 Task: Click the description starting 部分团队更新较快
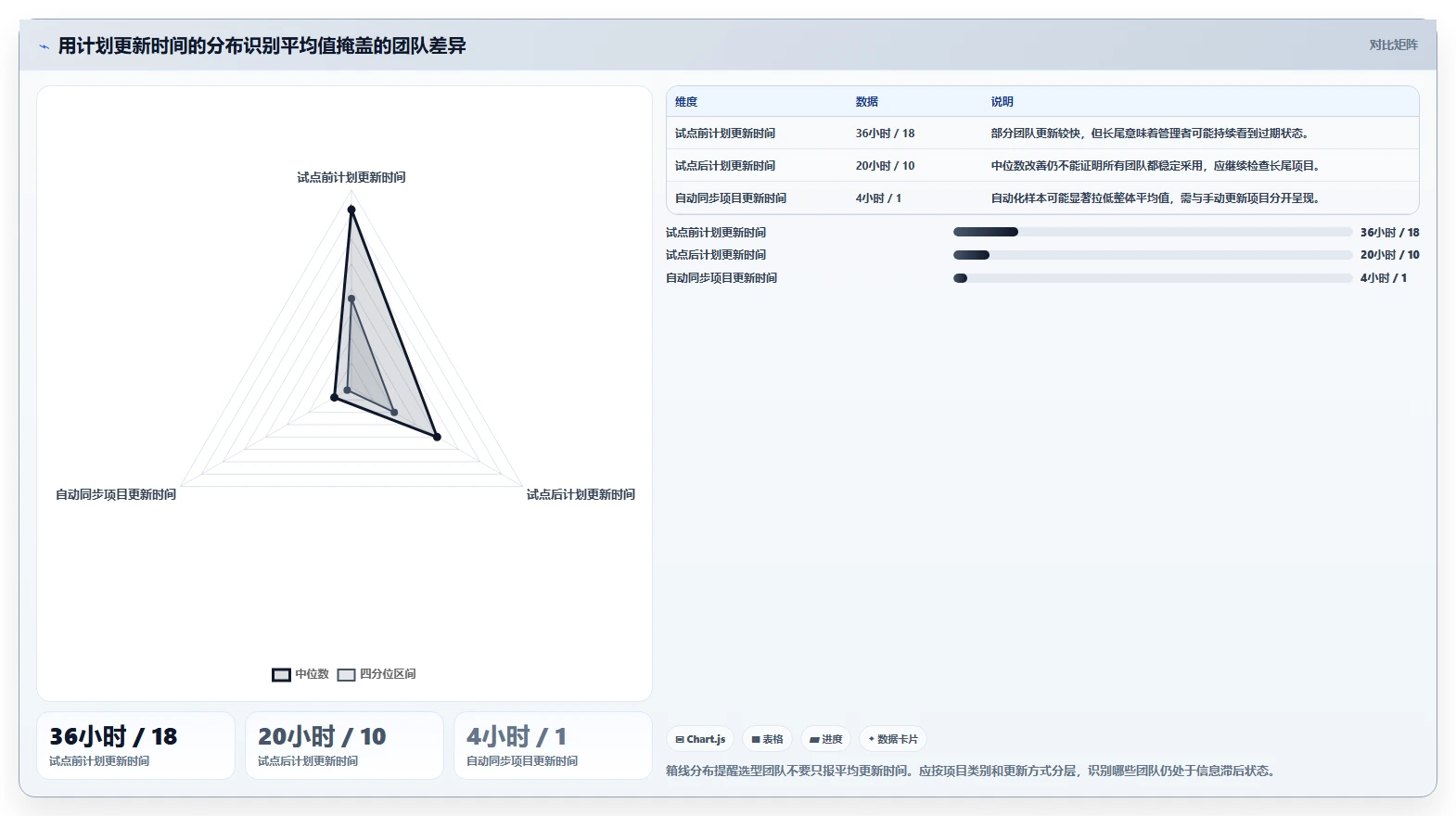pyautogui.click(x=1150, y=134)
